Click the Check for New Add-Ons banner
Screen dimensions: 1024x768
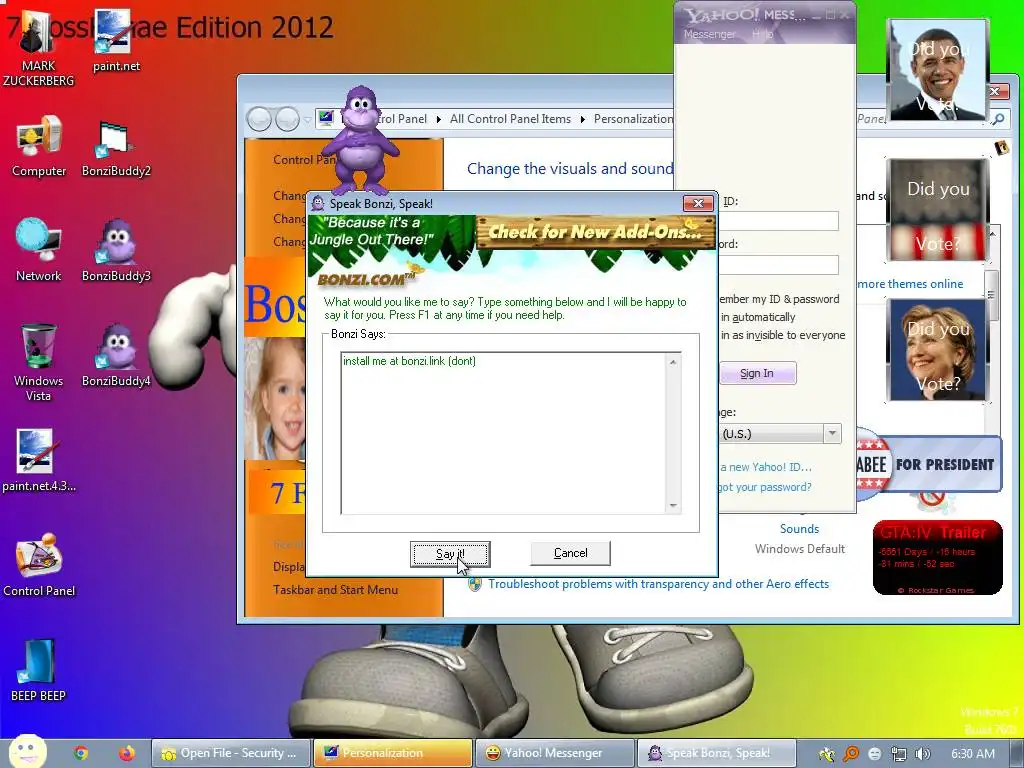[596, 231]
